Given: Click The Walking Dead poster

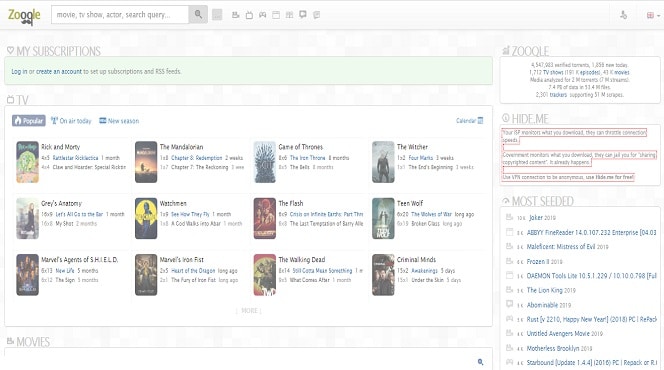Looking at the screenshot, I should (x=265, y=275).
